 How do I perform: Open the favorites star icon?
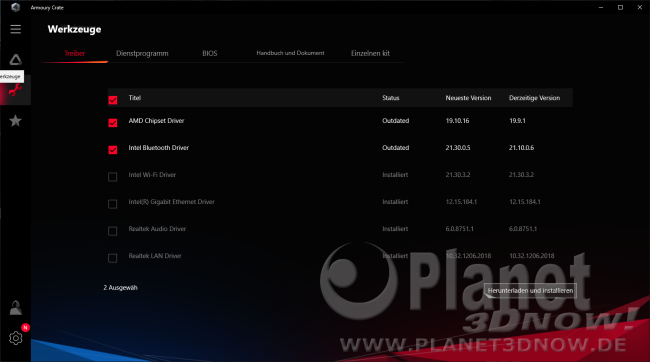tap(15, 121)
